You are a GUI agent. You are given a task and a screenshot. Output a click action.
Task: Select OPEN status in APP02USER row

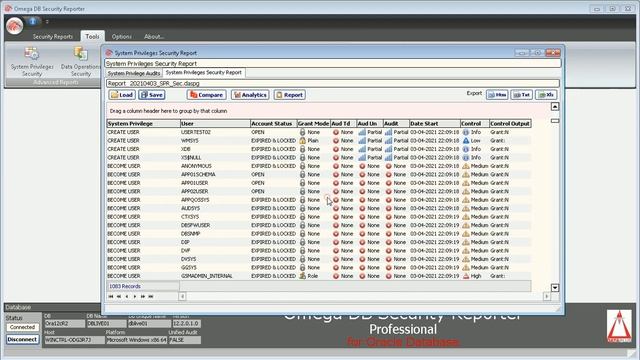[273, 191]
